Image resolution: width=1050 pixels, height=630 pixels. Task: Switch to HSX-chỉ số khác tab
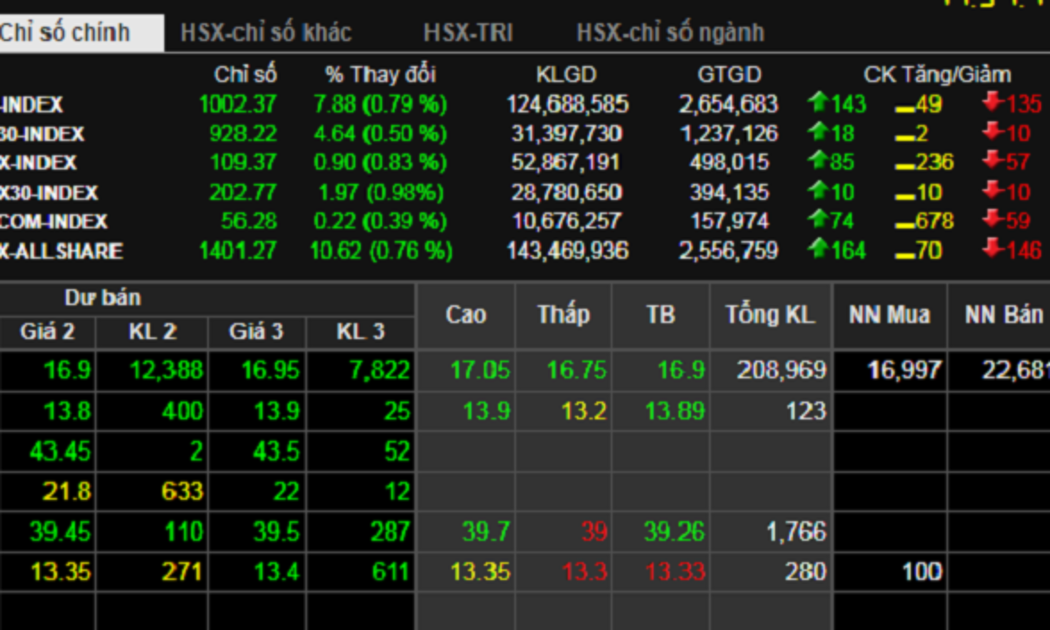266,33
